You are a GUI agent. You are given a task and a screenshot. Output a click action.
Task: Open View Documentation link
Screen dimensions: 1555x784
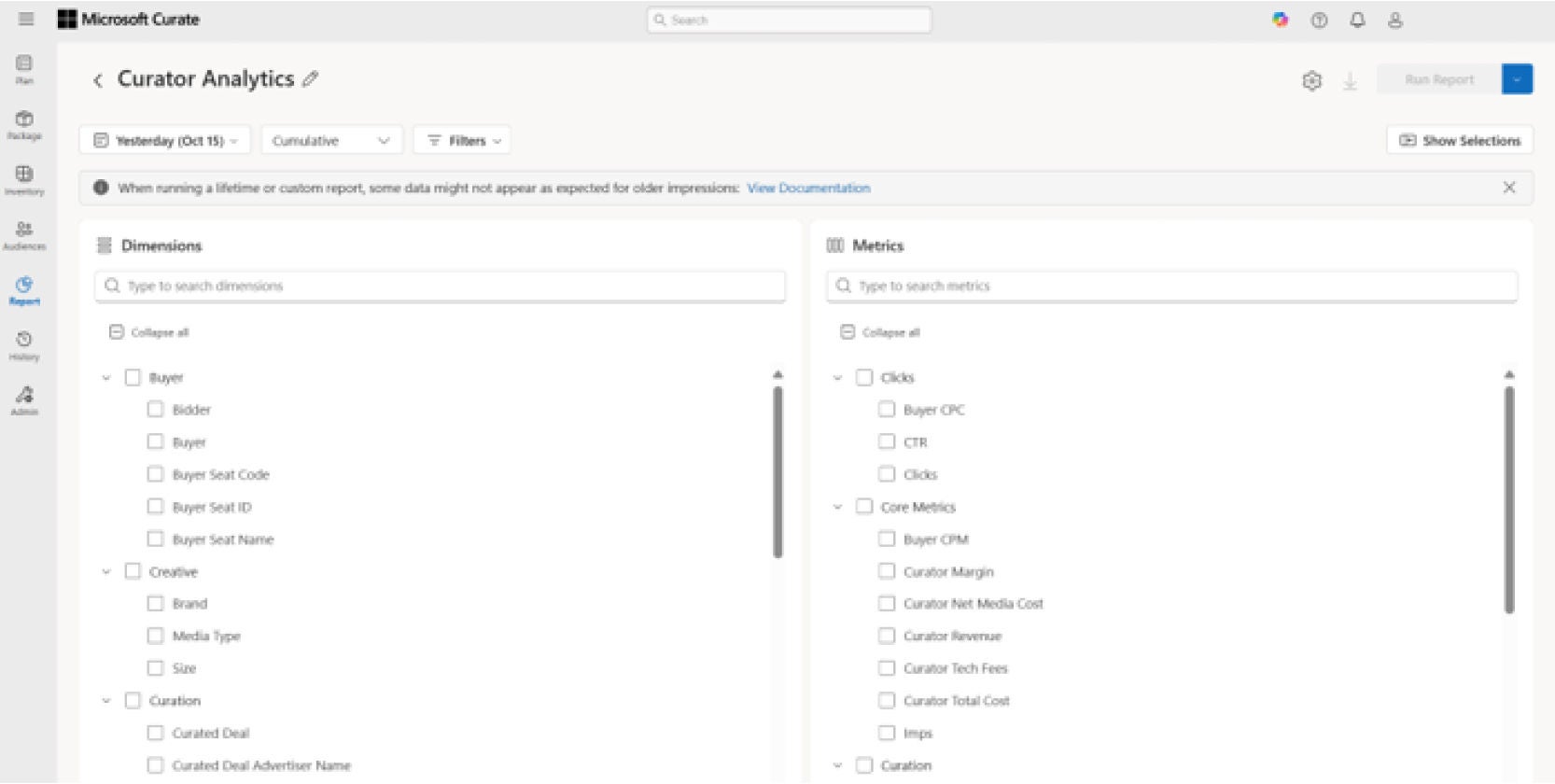(808, 188)
